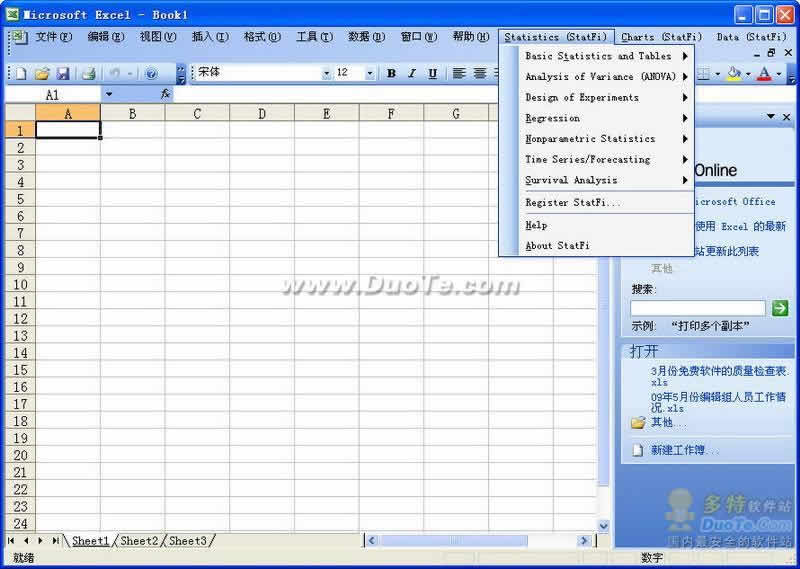Open the 编辑(E) menu
The height and width of the screenshot is (569, 800).
(106, 37)
